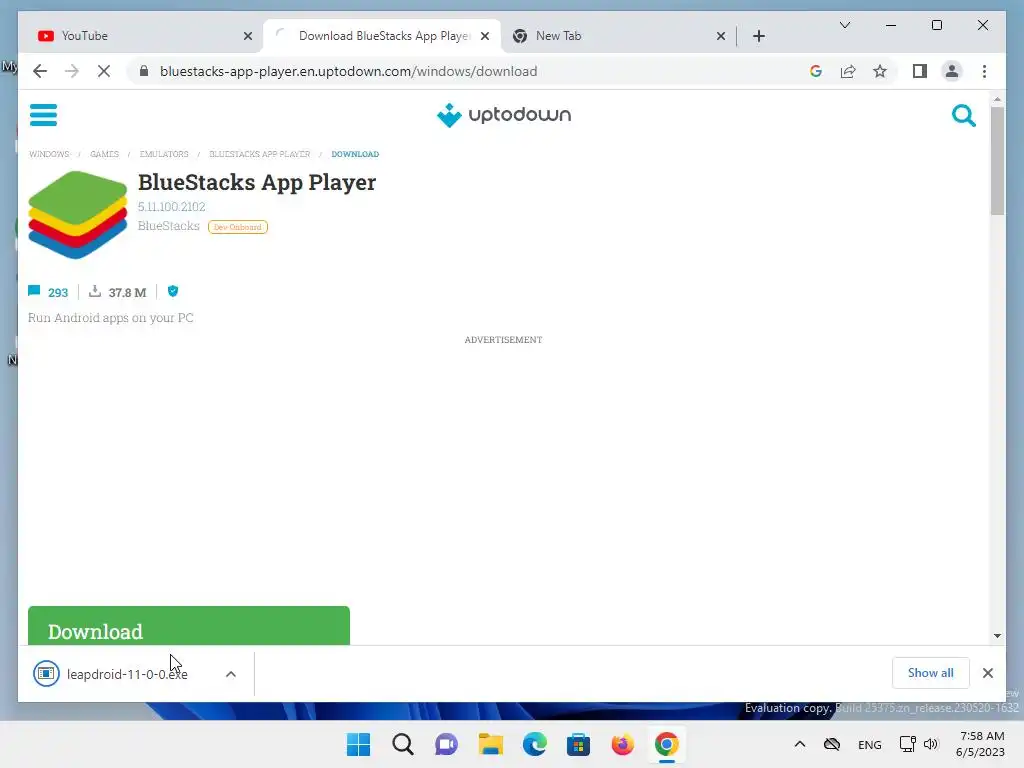This screenshot has width=1024, height=768.
Task: Click the scrollbar down arrow
Action: [x=997, y=635]
